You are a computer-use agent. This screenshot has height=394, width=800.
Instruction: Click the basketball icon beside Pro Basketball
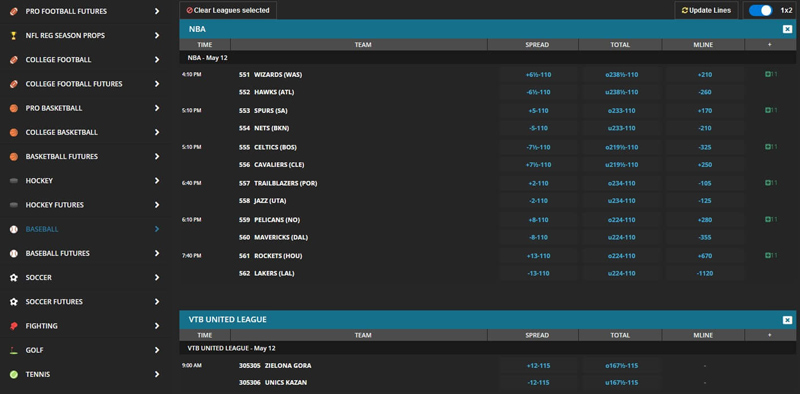pyautogui.click(x=14, y=108)
